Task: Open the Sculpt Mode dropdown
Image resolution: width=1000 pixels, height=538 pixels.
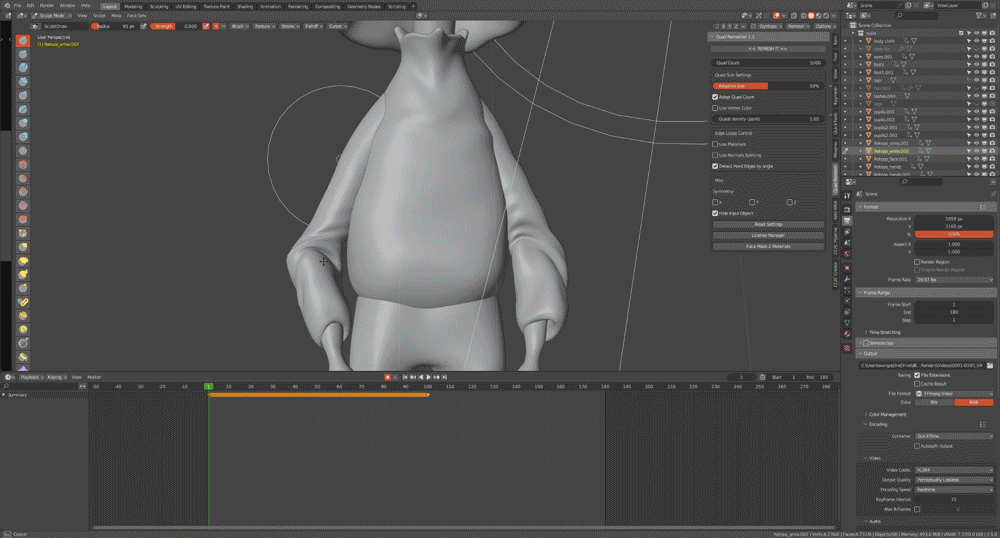Action: point(50,15)
